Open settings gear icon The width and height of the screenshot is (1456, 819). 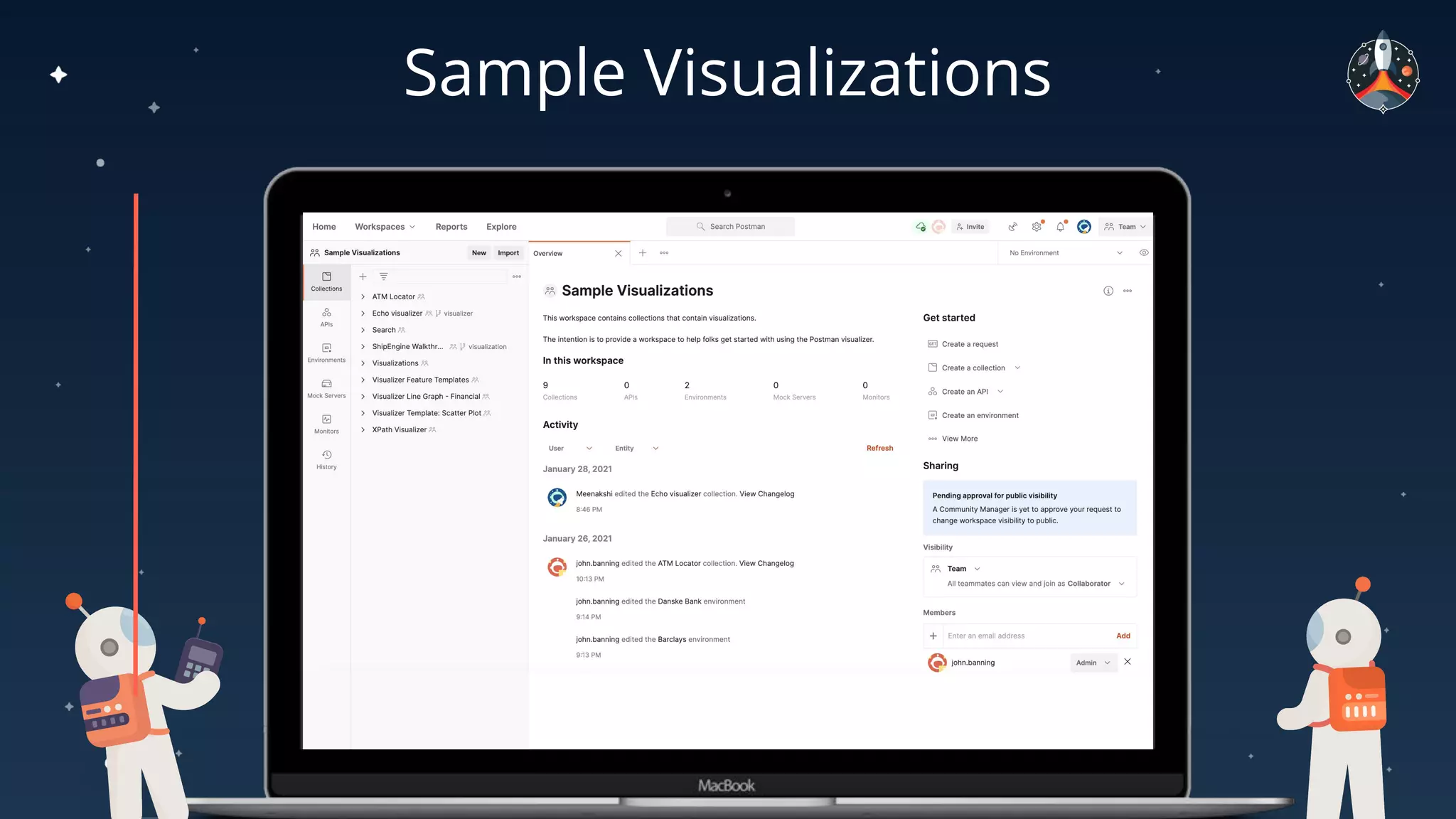click(x=1037, y=227)
